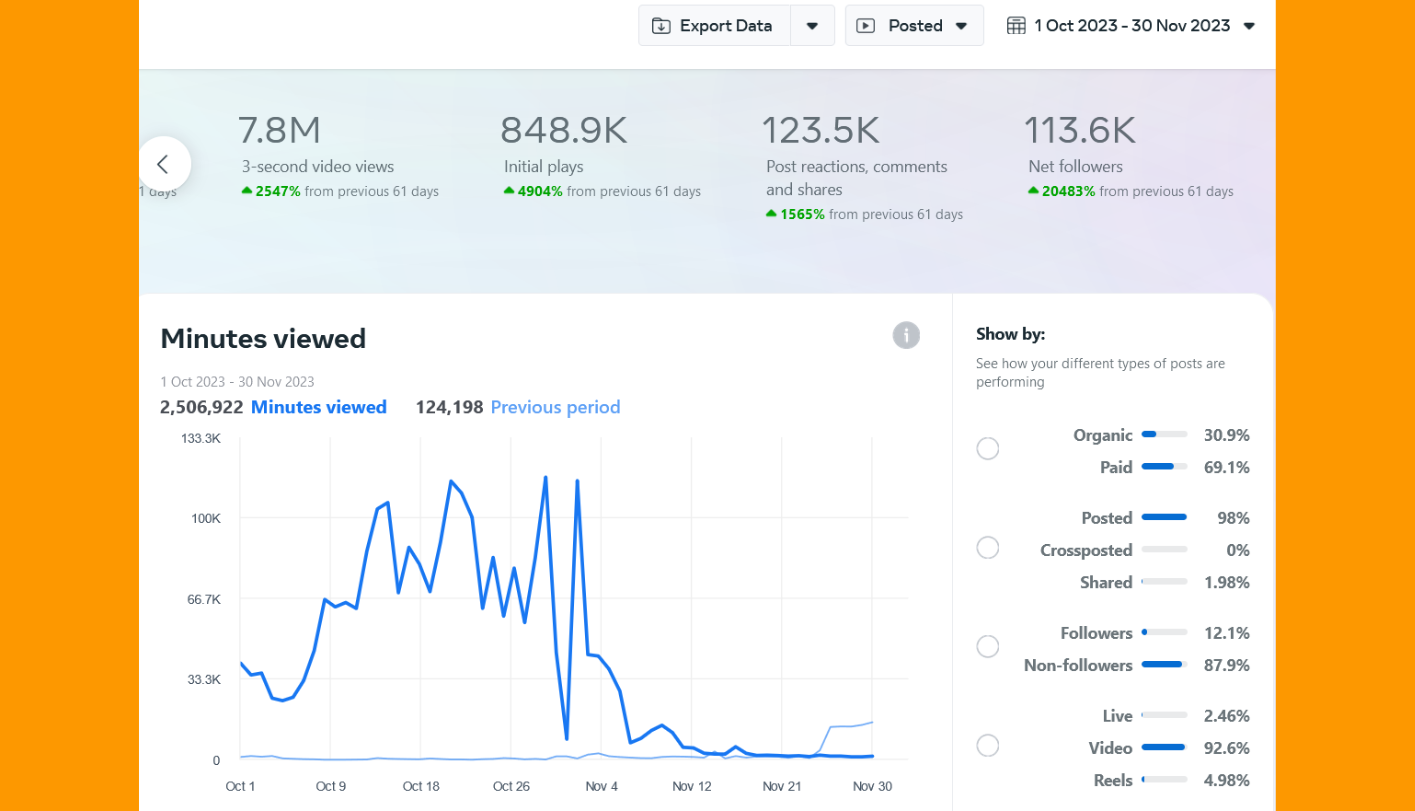Click the Minutes viewed legend label
This screenshot has width=1415, height=811.
click(x=318, y=407)
